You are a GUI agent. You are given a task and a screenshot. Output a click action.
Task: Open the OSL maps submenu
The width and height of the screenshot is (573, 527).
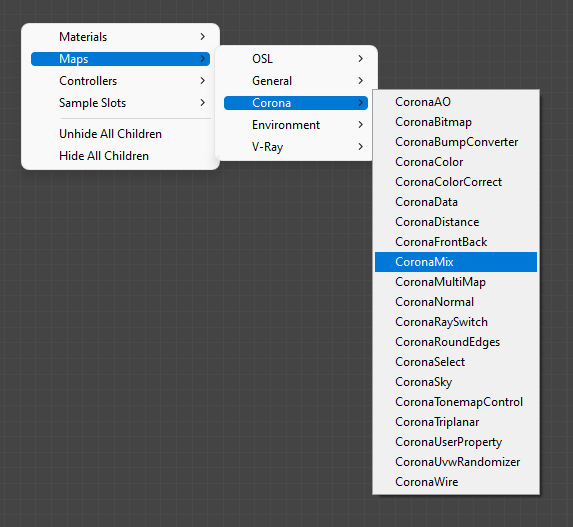(x=296, y=59)
